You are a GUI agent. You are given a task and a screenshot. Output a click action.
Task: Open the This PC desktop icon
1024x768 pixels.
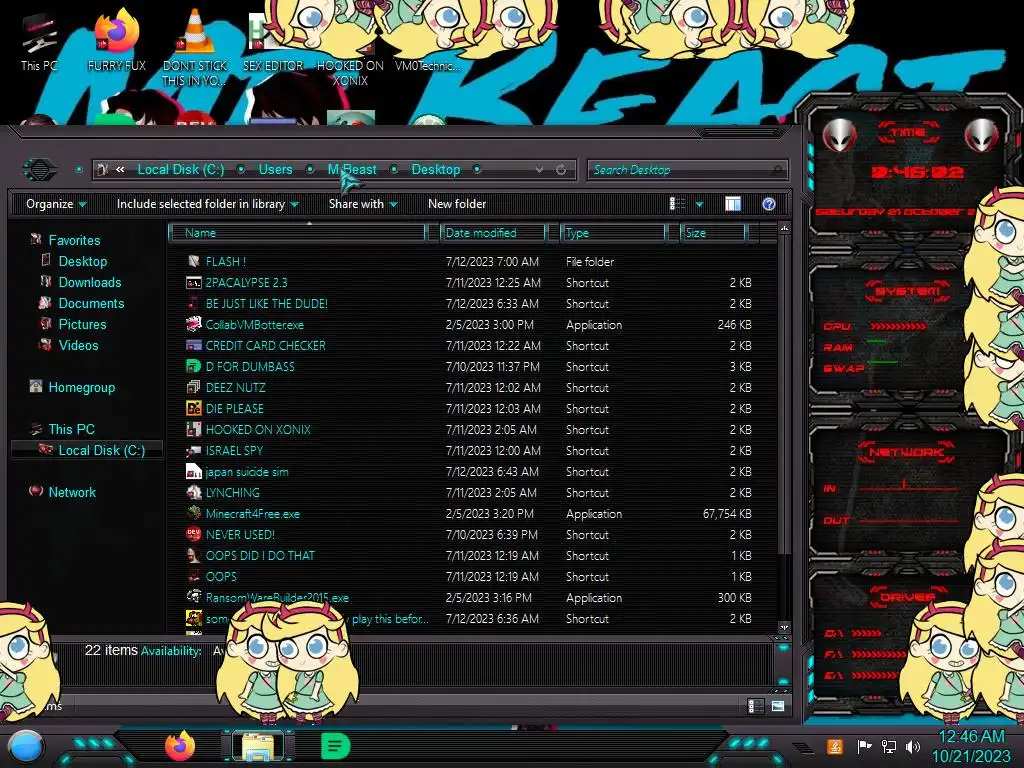coord(38,40)
